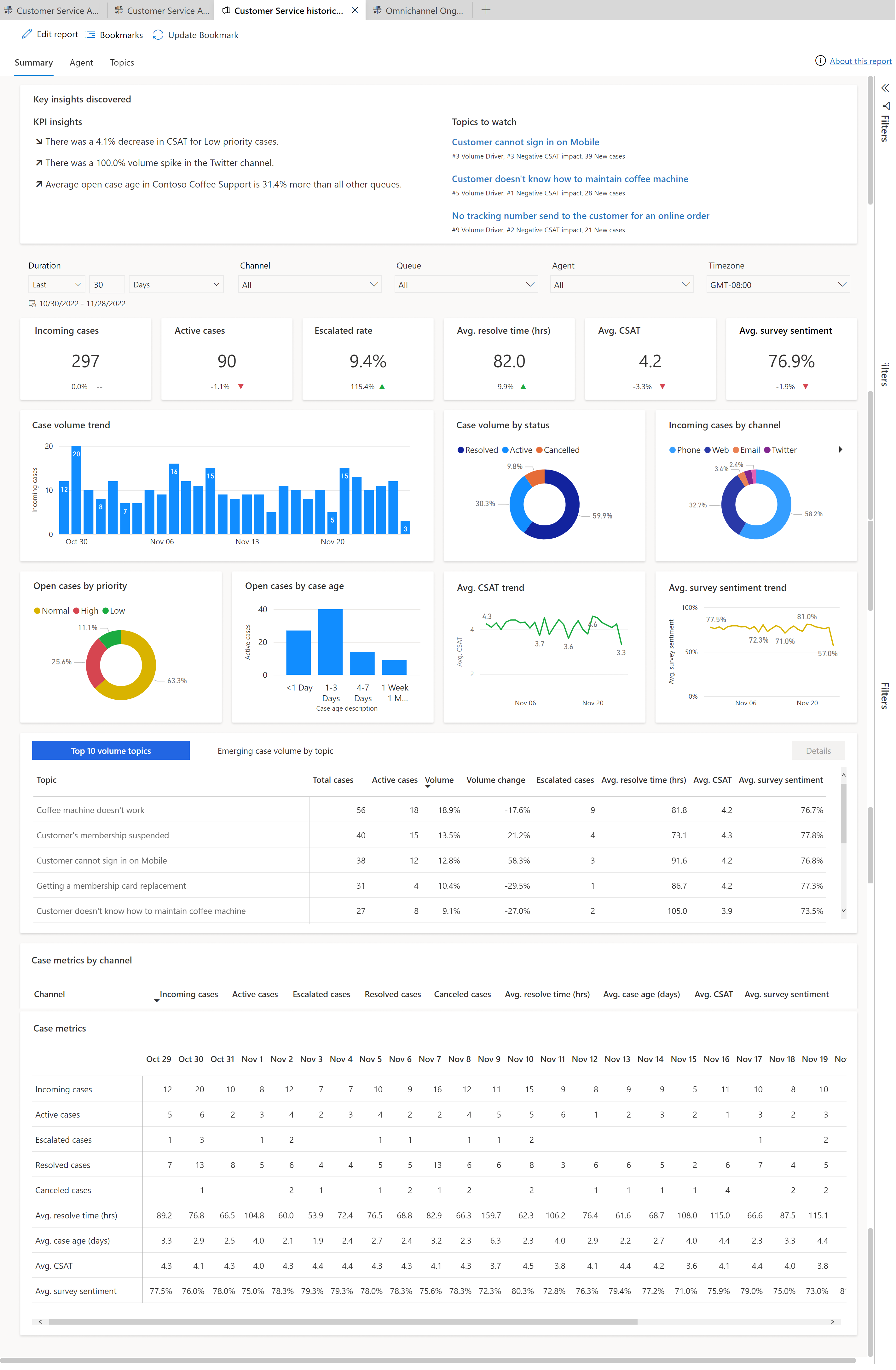
Task: Select the Topics tab
Action: point(122,62)
